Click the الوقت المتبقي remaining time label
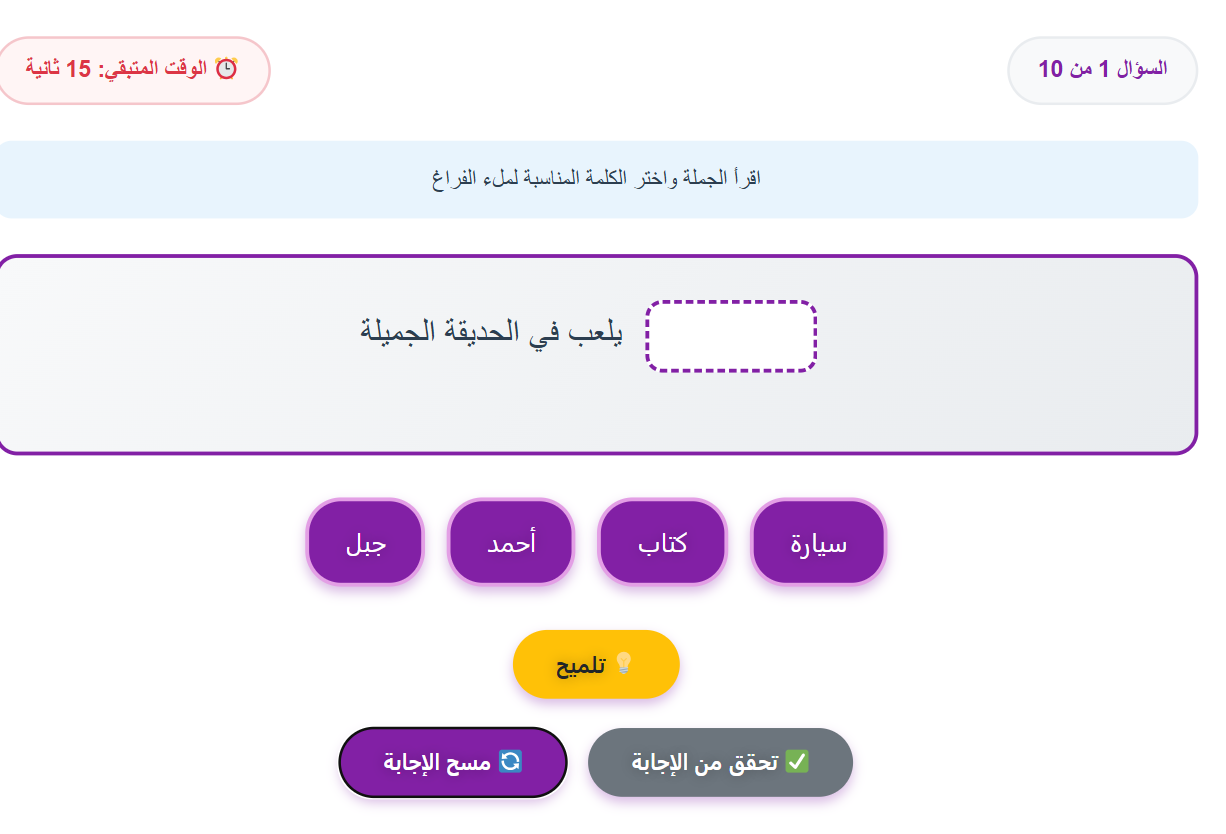Image resolution: width=1226 pixels, height=834 pixels. click(x=153, y=70)
